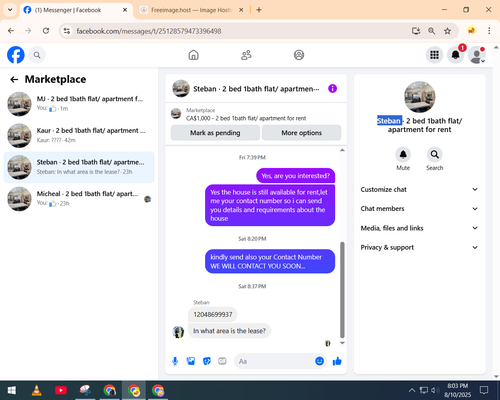Expand Media, files and links section
500x400 pixels.
(419, 228)
